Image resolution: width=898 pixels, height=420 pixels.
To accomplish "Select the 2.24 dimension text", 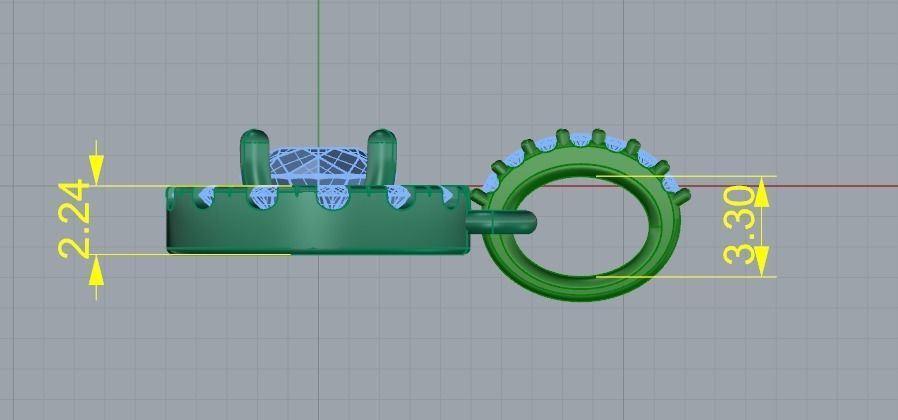I will (74, 219).
